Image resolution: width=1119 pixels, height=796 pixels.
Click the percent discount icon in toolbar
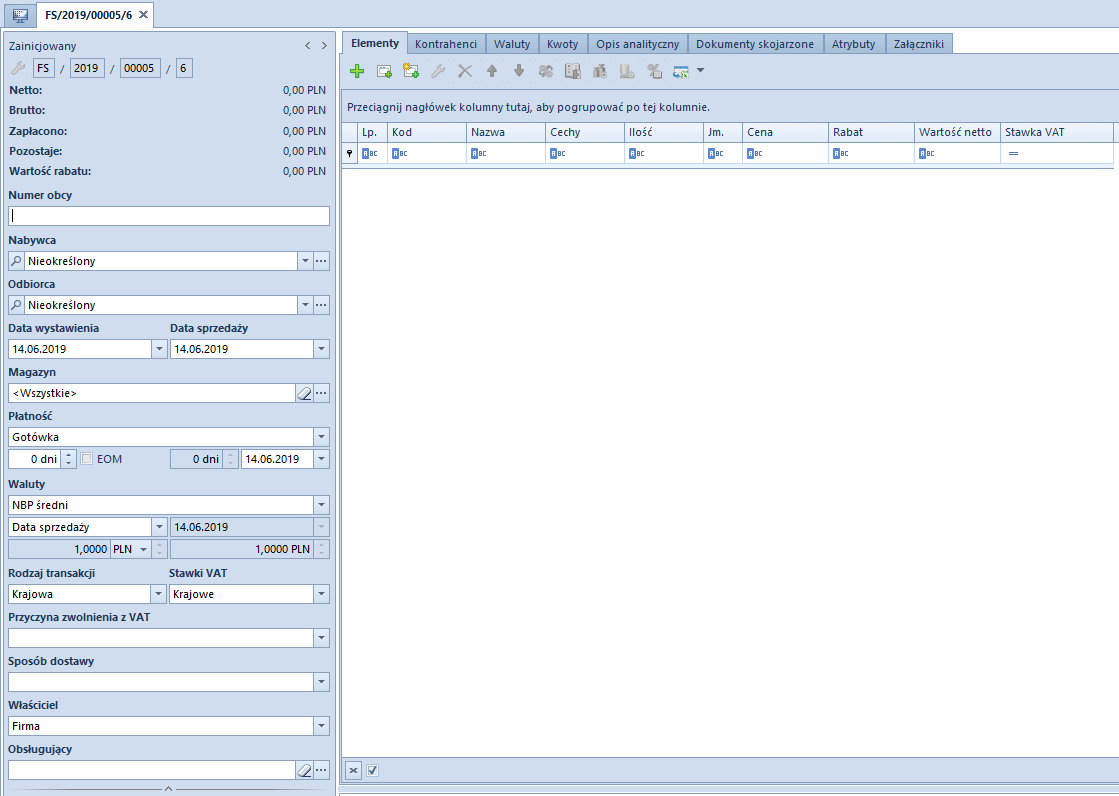point(654,71)
